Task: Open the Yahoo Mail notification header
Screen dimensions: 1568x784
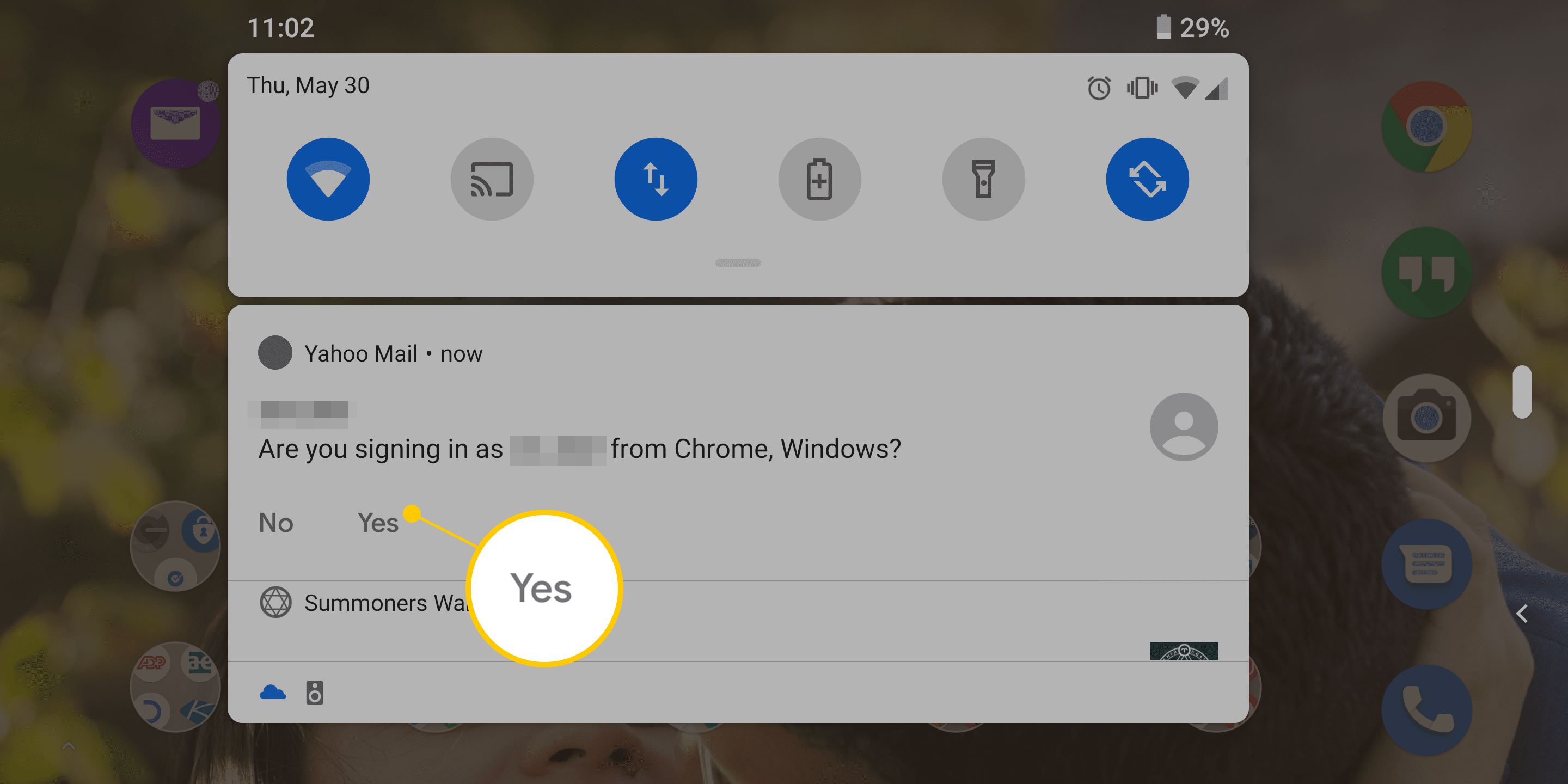Action: click(370, 353)
